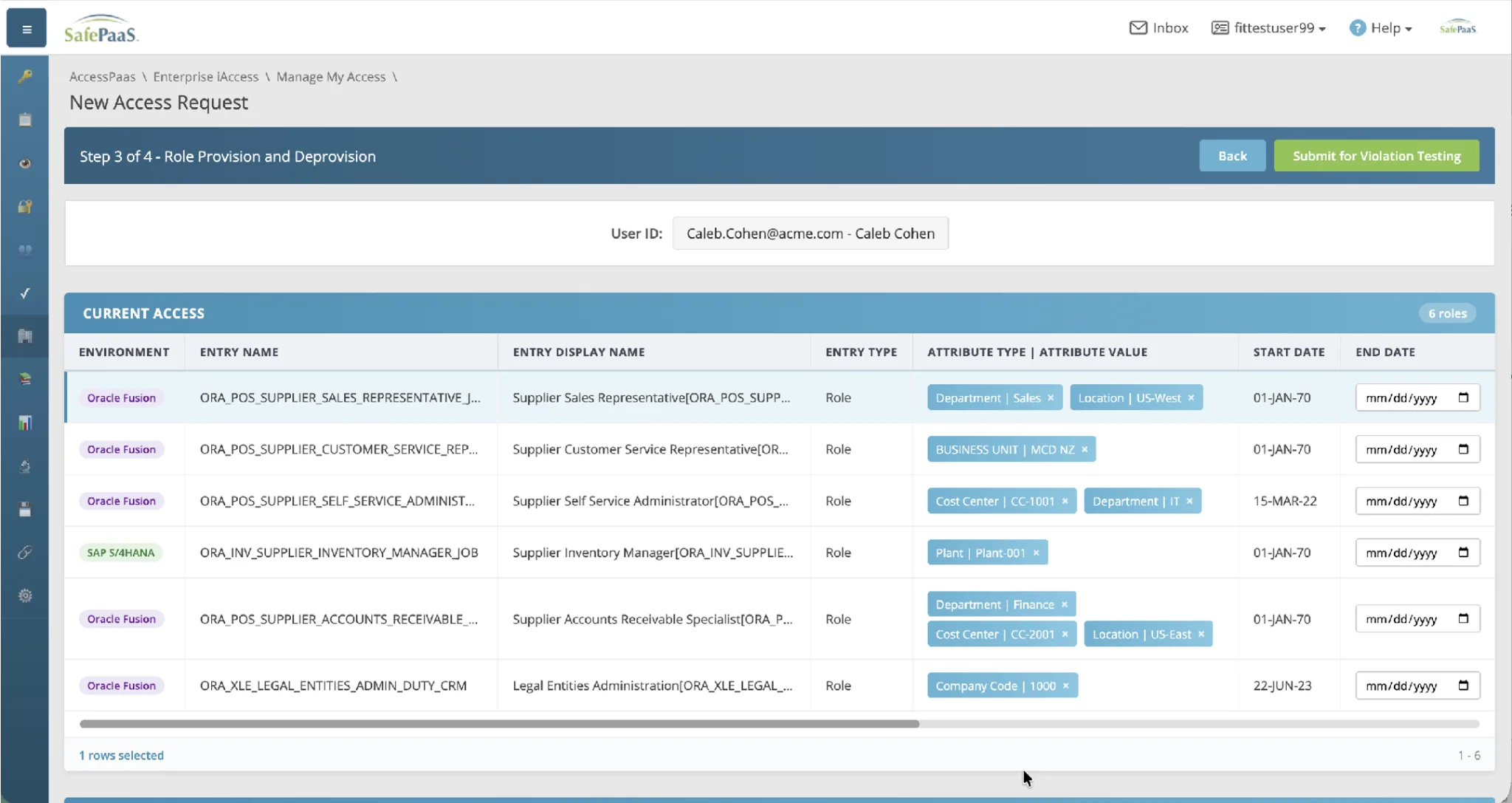
Task: Remove the Plant Plant-001 tag
Action: click(1036, 553)
